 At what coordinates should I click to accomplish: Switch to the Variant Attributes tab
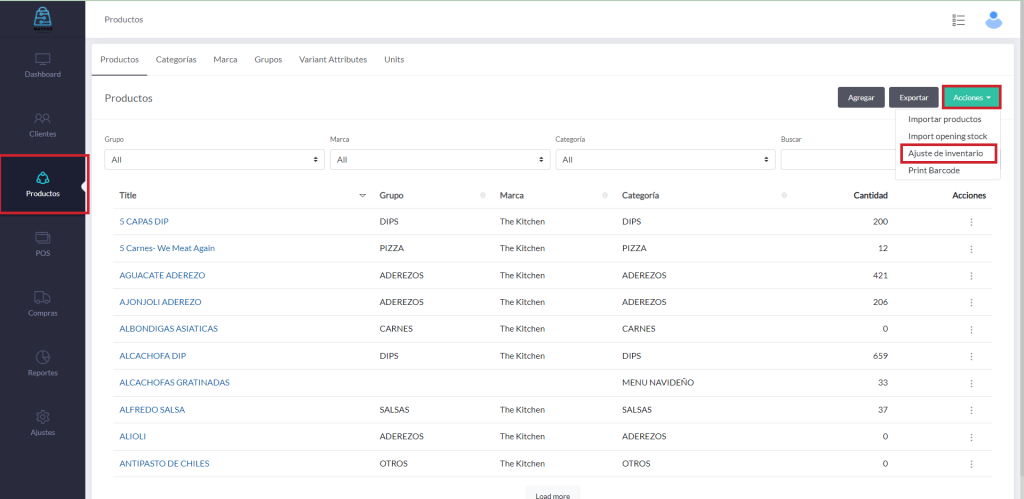[333, 59]
